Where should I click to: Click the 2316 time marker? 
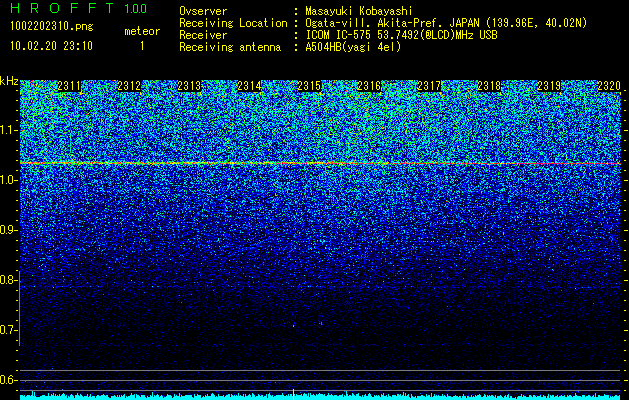(369, 86)
